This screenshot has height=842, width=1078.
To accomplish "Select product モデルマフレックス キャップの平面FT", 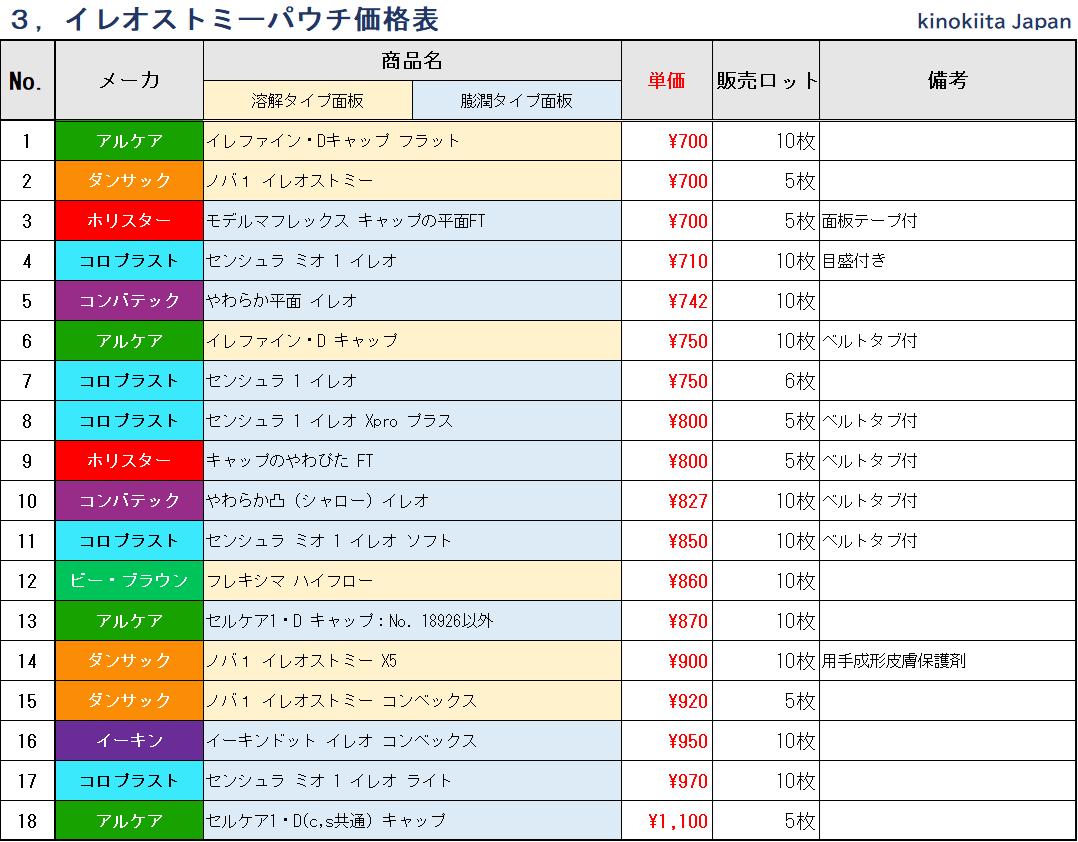I will 412,221.
